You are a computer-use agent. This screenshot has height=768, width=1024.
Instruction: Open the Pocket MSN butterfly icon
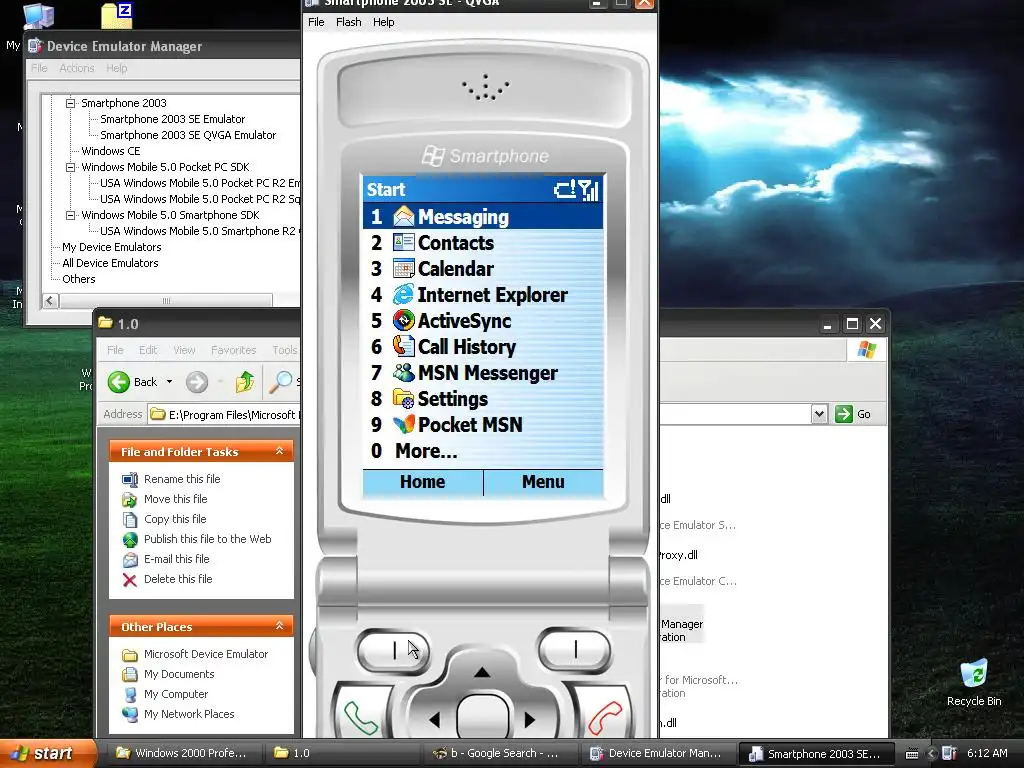click(x=404, y=424)
